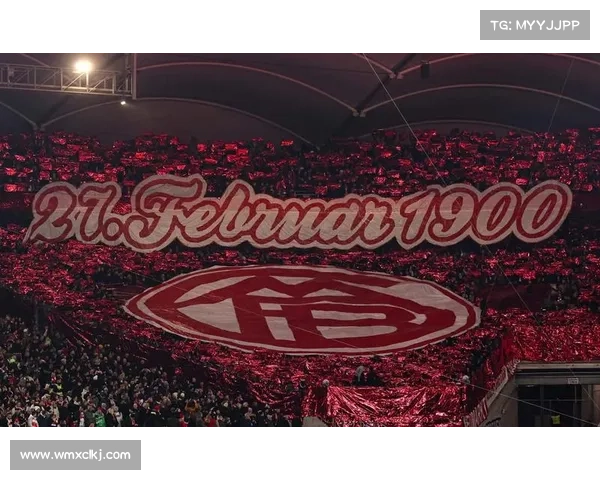Click the 27. Februar 1900 banner

298,213
